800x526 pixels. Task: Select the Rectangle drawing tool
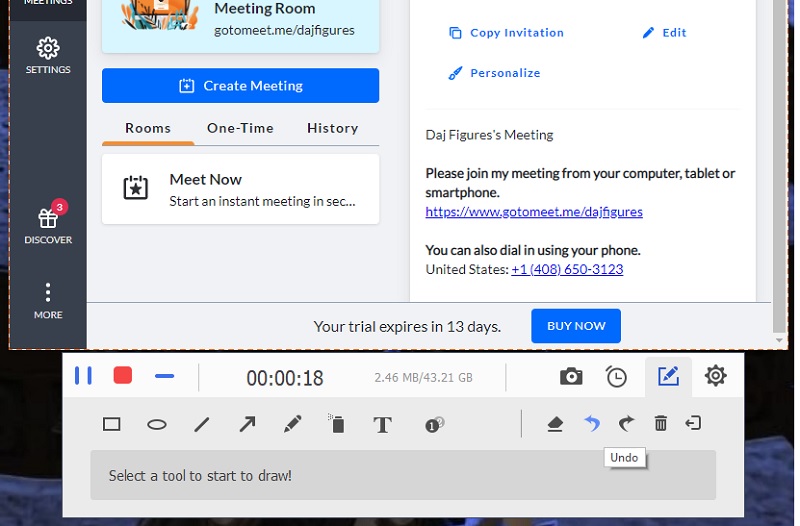tap(112, 424)
